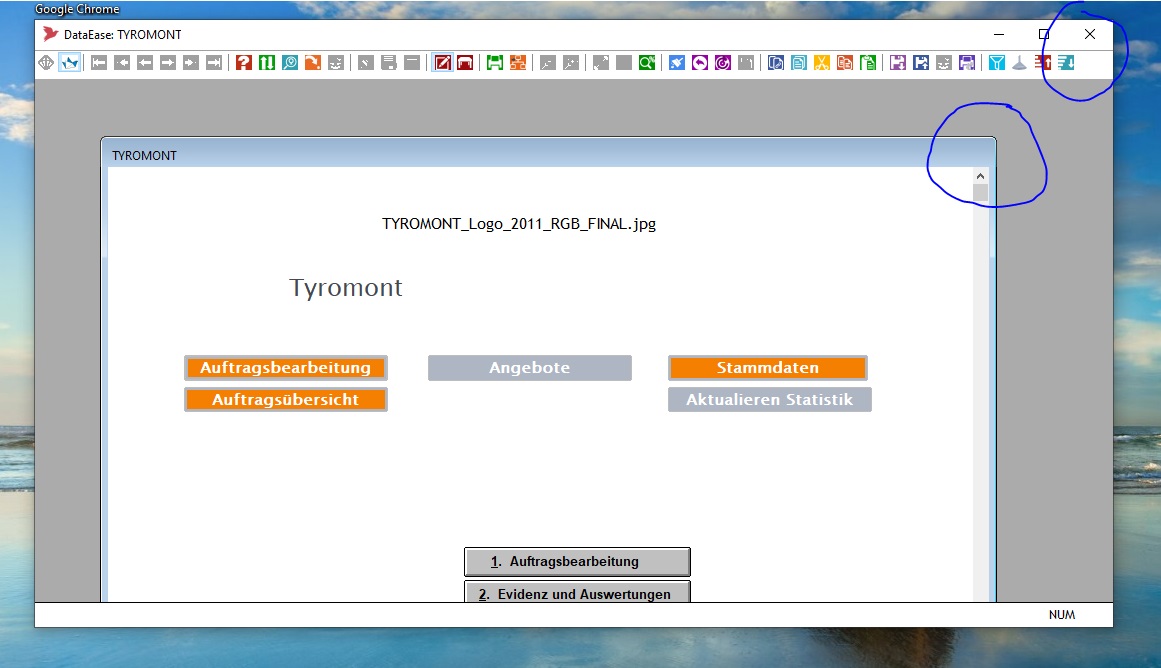The image size is (1161, 668).
Task: Click the form scrollbar up arrow
Action: click(980, 176)
